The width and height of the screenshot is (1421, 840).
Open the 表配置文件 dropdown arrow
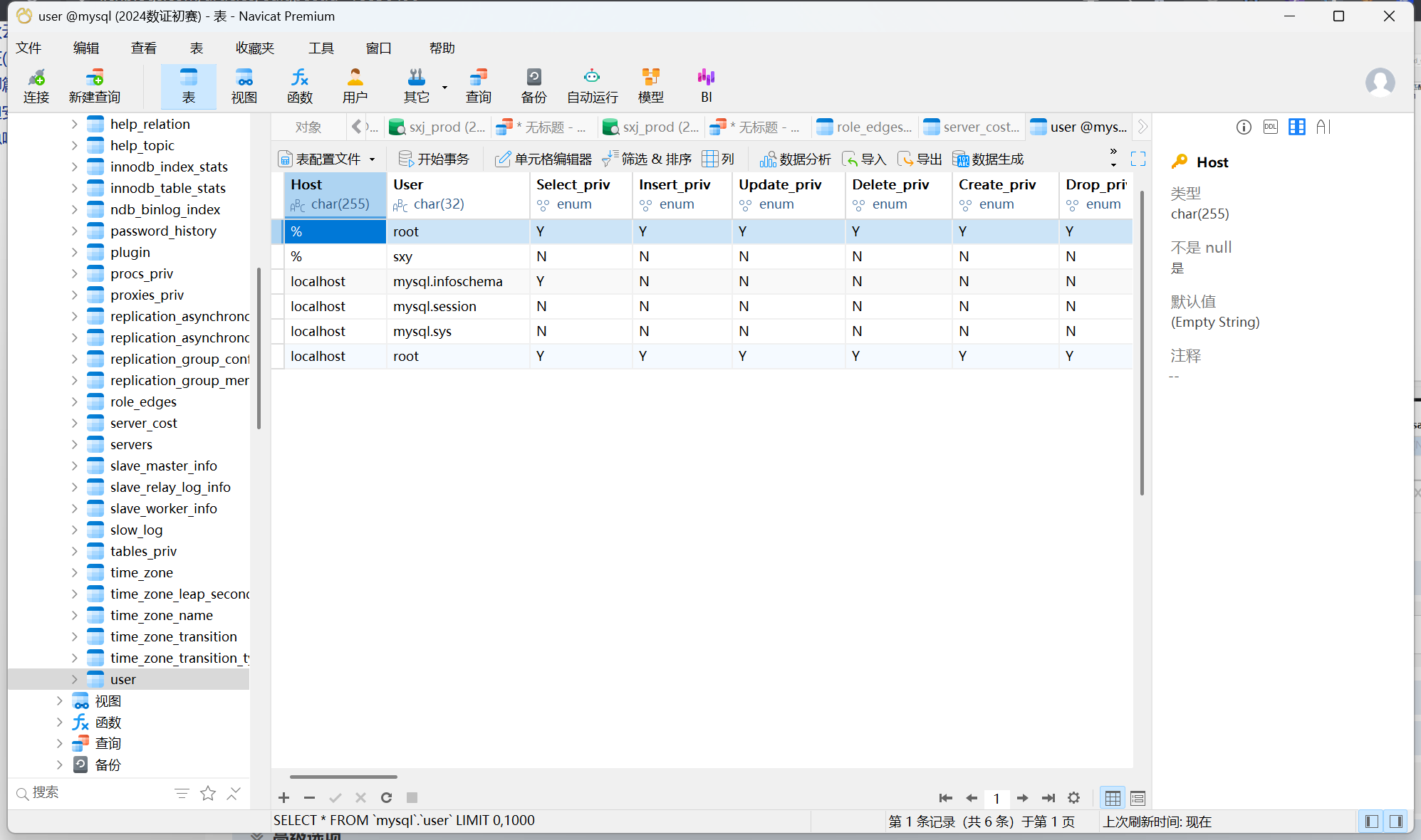click(372, 159)
